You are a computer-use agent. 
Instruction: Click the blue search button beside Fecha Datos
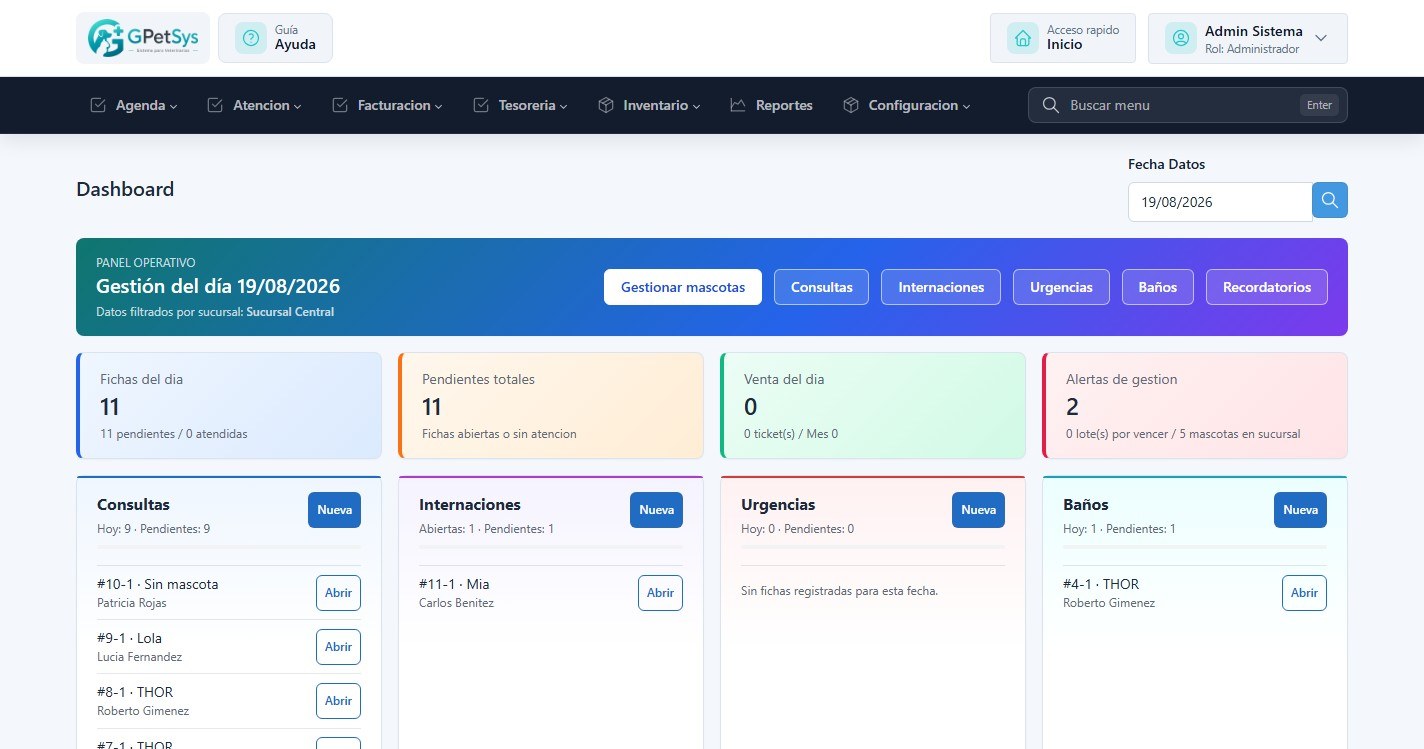pos(1330,200)
